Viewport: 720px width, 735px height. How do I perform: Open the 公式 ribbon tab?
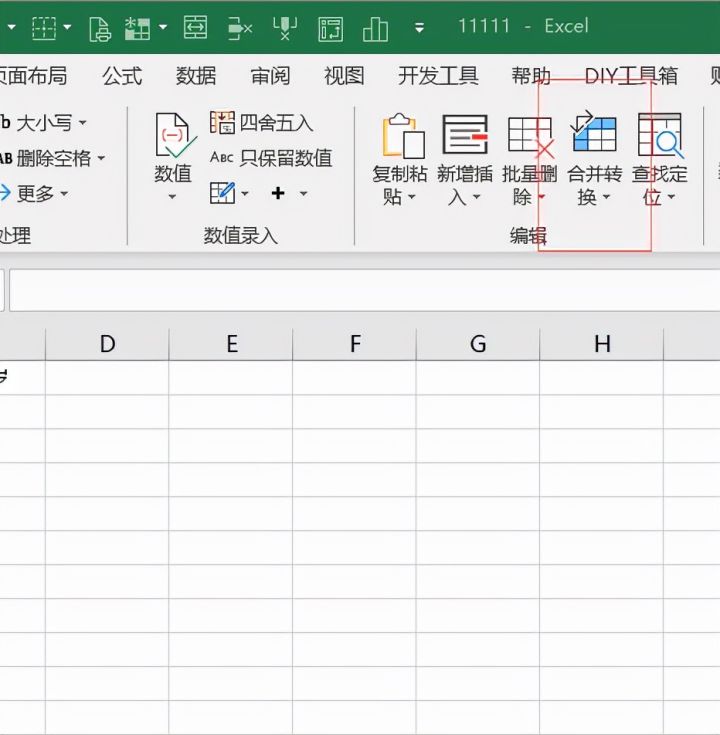point(122,75)
